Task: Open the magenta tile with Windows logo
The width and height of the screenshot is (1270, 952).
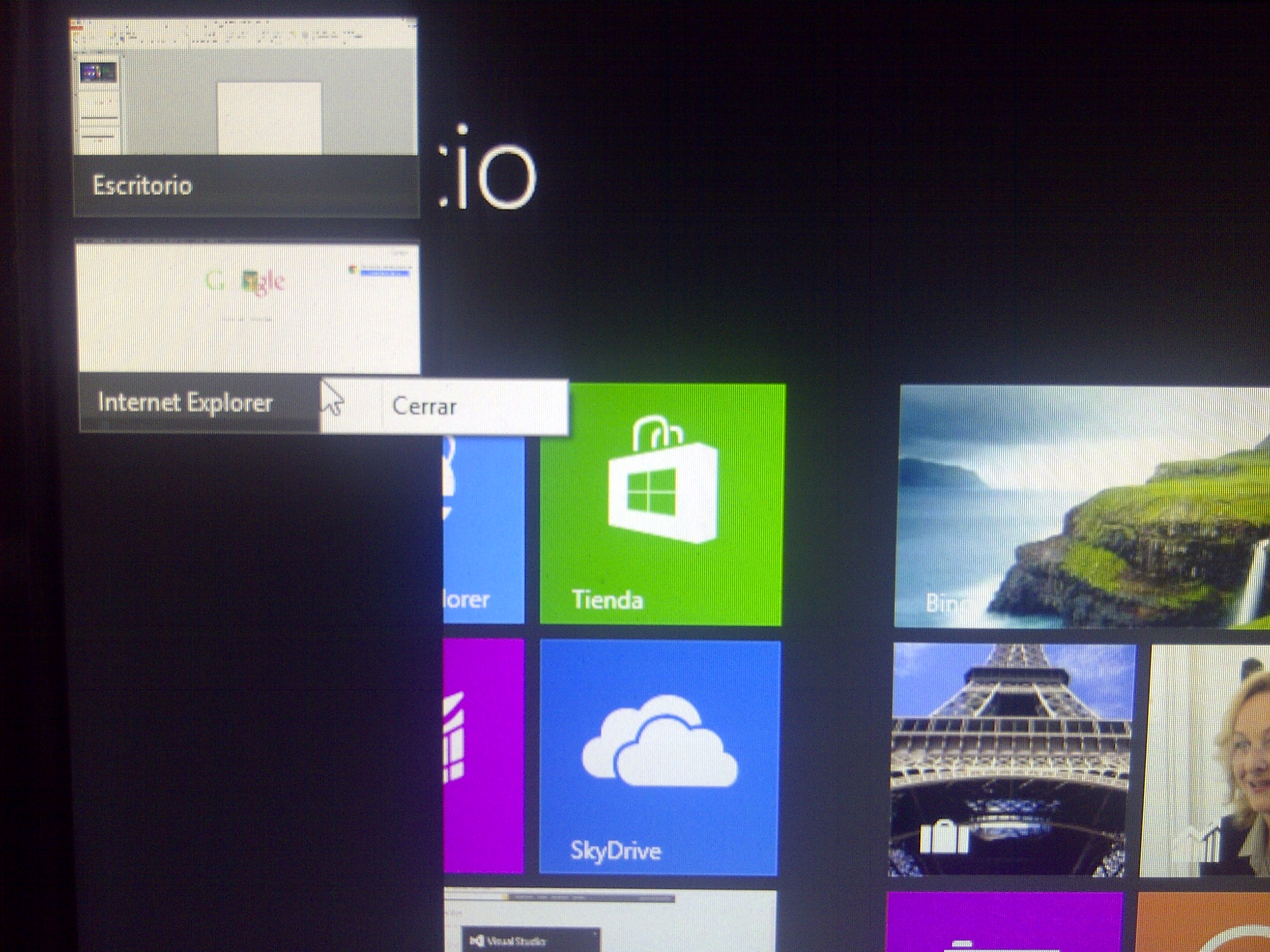Action: click(483, 755)
